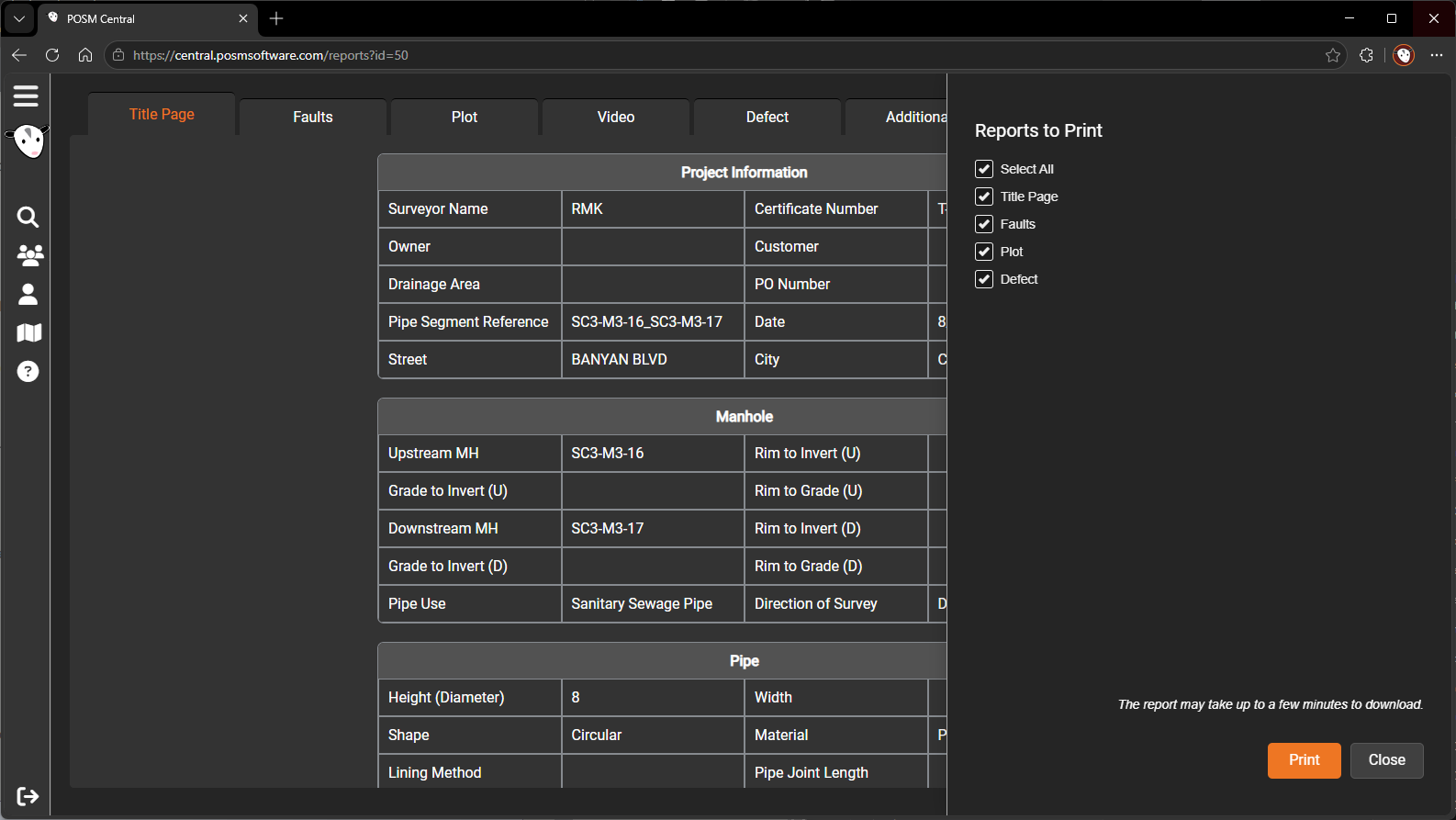This screenshot has width=1456, height=820.
Task: Switch to the Title Page tab
Action: 162,114
